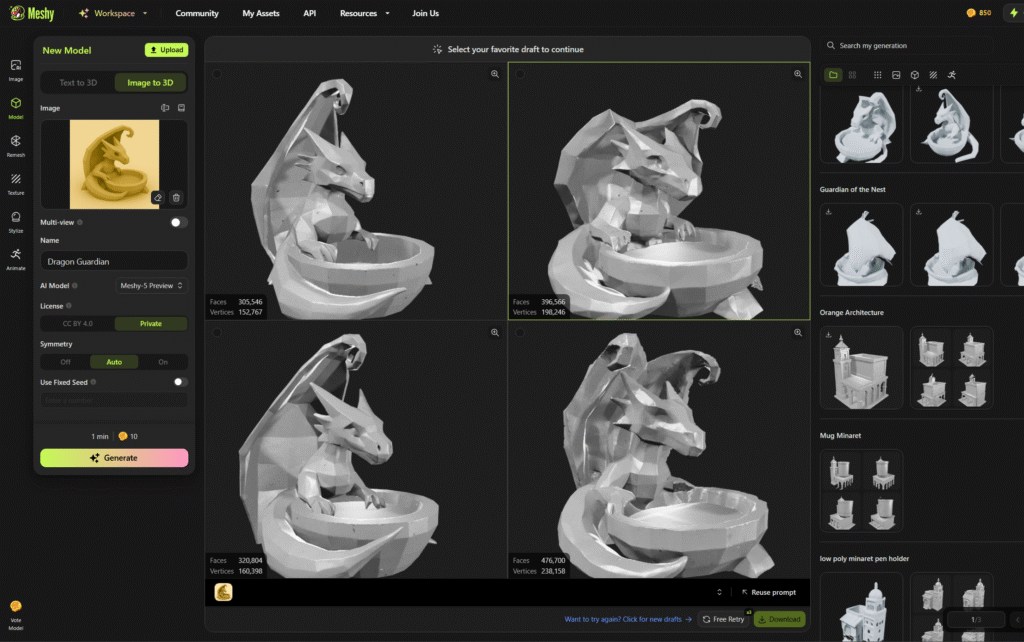Viewport: 1024px width, 642px height.
Task: Expand the Resources menu
Action: click(365, 14)
